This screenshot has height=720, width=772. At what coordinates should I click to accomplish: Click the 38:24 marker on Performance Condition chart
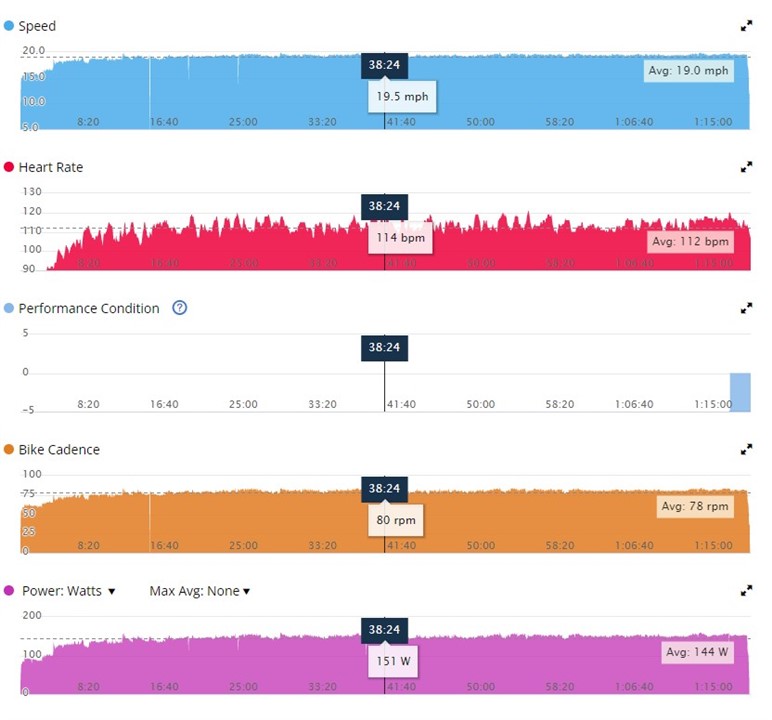385,348
